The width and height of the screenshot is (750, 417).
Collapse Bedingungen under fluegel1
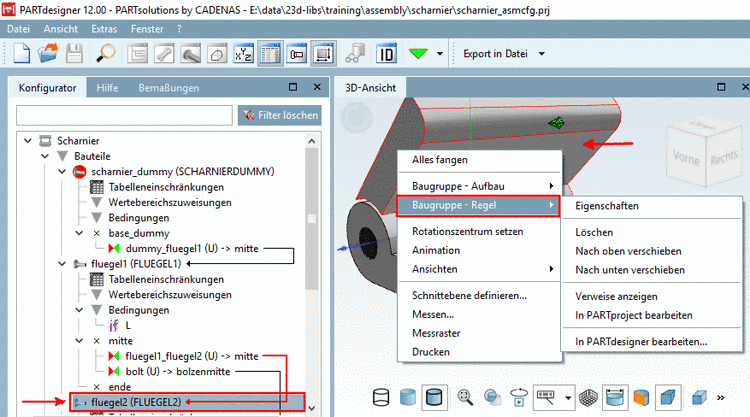pyautogui.click(x=79, y=310)
